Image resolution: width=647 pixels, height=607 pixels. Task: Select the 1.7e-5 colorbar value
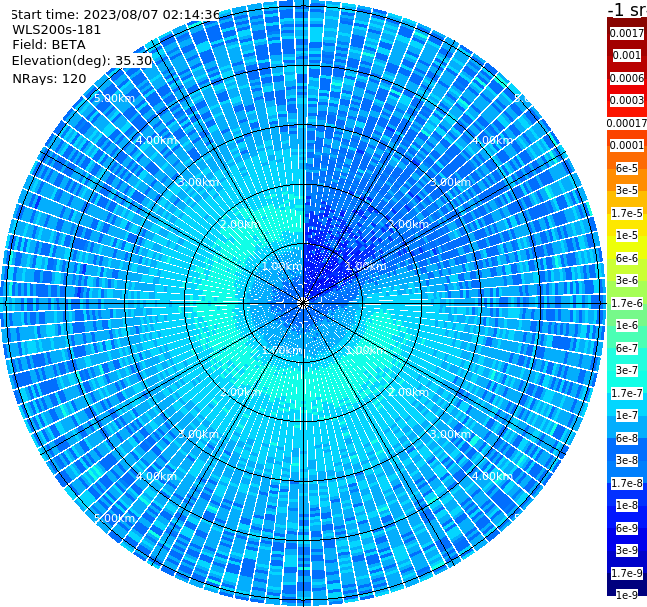tap(627, 213)
